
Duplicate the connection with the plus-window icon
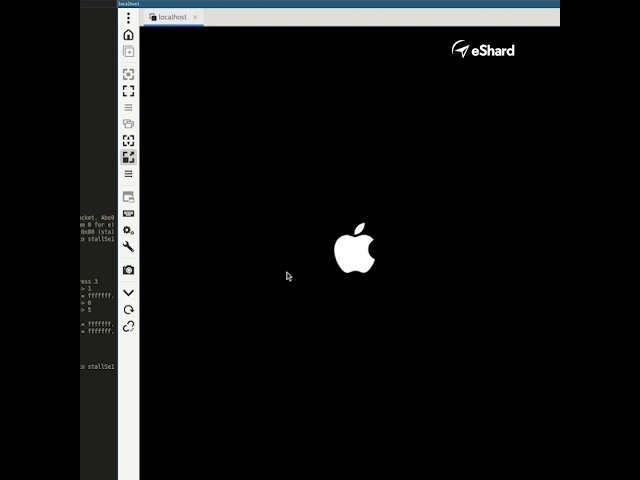tap(129, 51)
